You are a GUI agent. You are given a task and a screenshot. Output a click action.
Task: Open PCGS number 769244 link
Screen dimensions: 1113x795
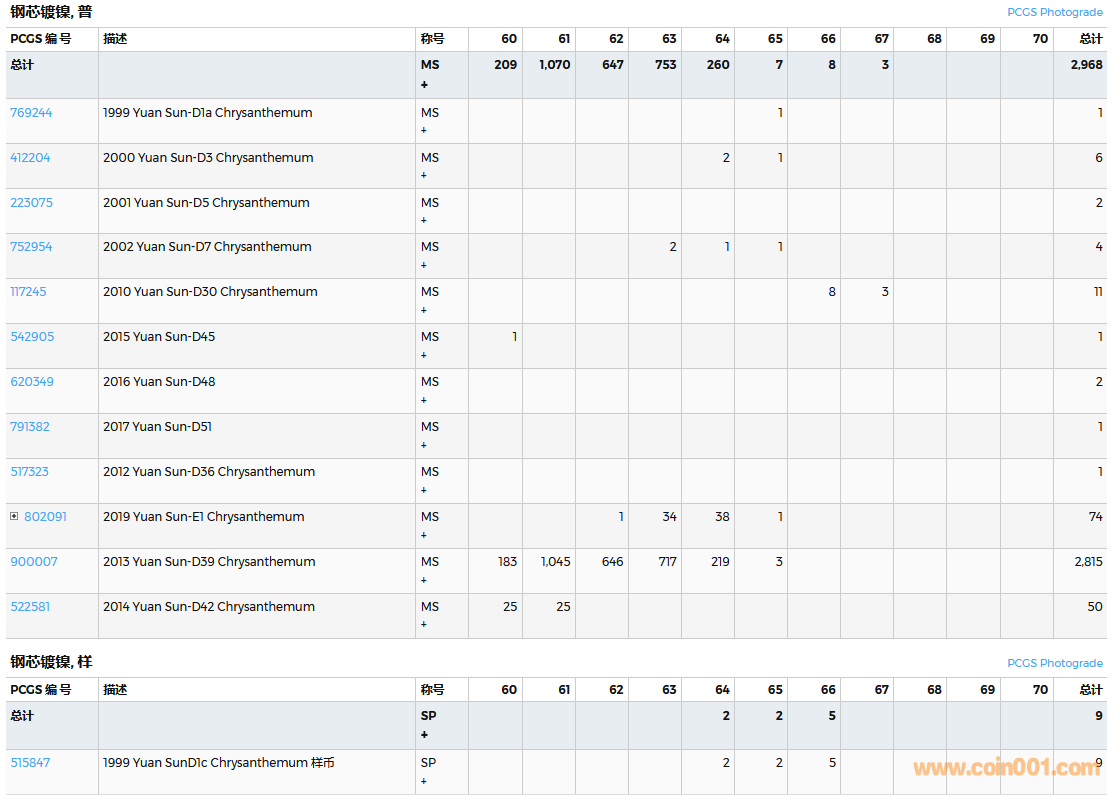coord(31,113)
